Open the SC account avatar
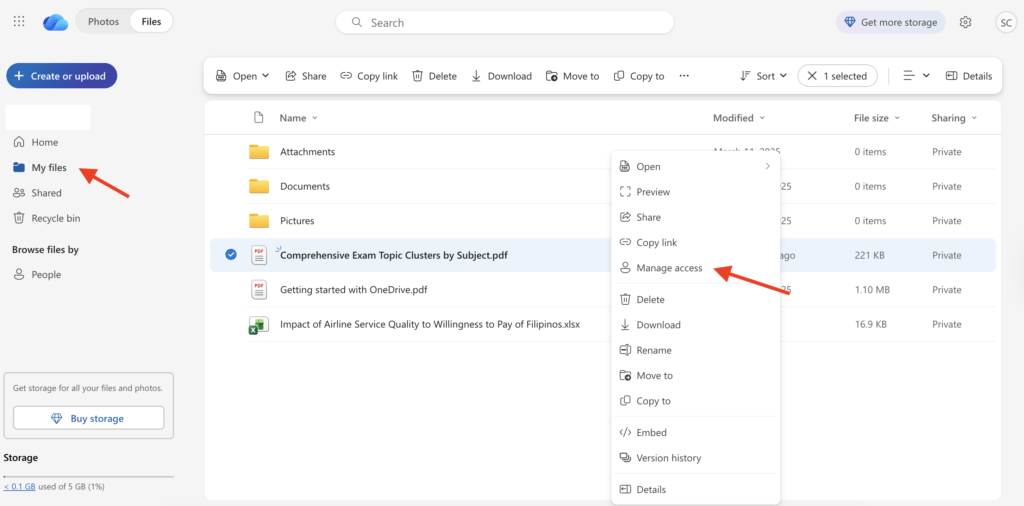The image size is (1024, 506). coord(1006,22)
